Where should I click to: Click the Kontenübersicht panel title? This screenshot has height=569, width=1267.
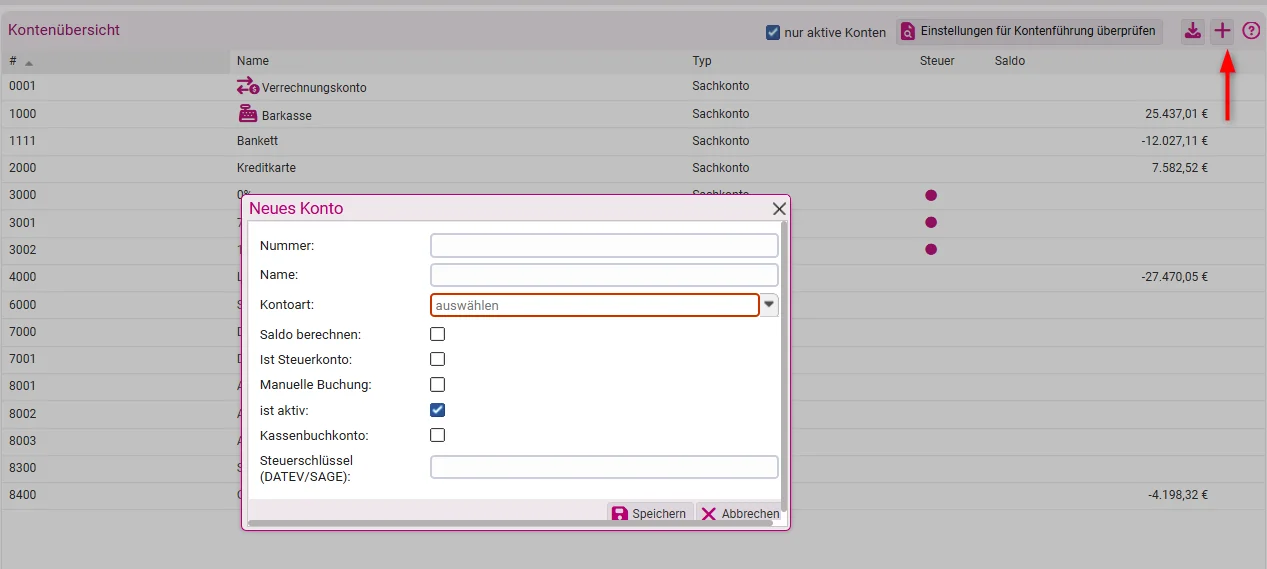pos(64,30)
